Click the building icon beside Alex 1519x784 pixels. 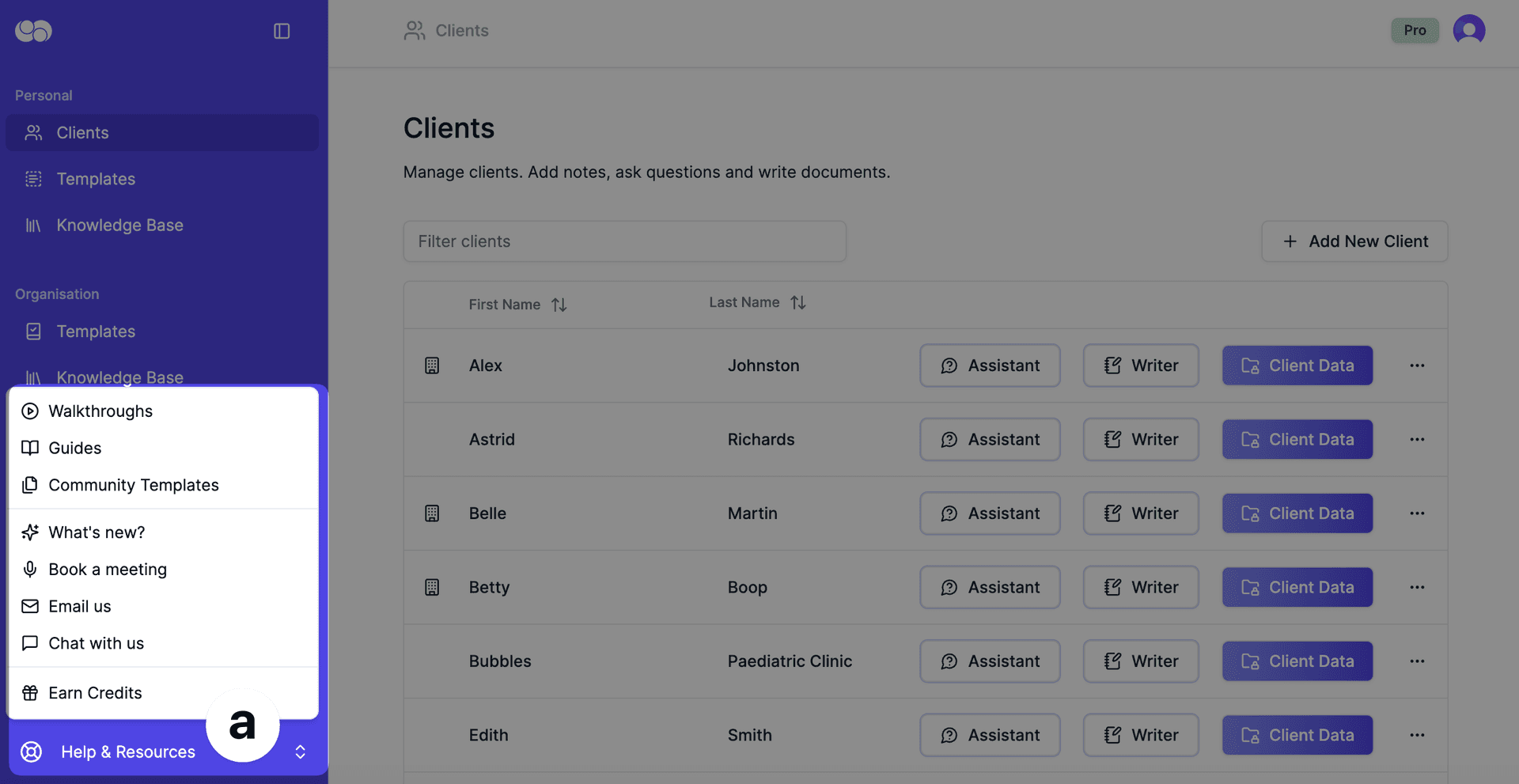432,365
